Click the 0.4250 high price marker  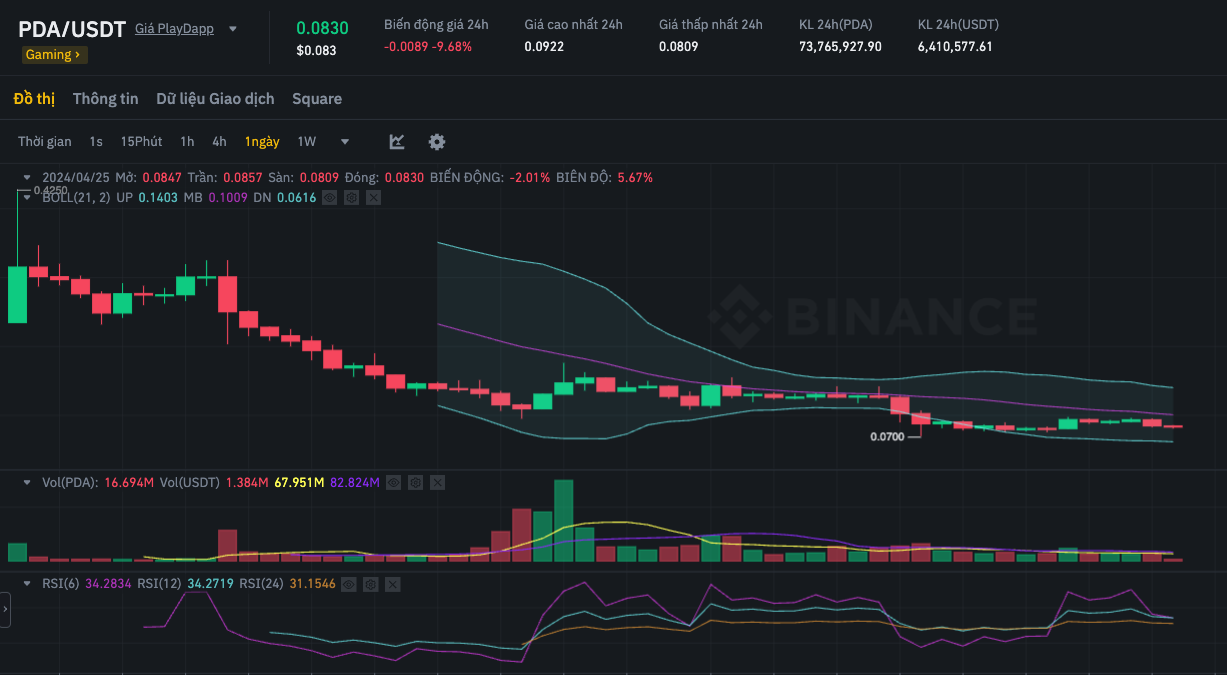pyautogui.click(x=50, y=190)
